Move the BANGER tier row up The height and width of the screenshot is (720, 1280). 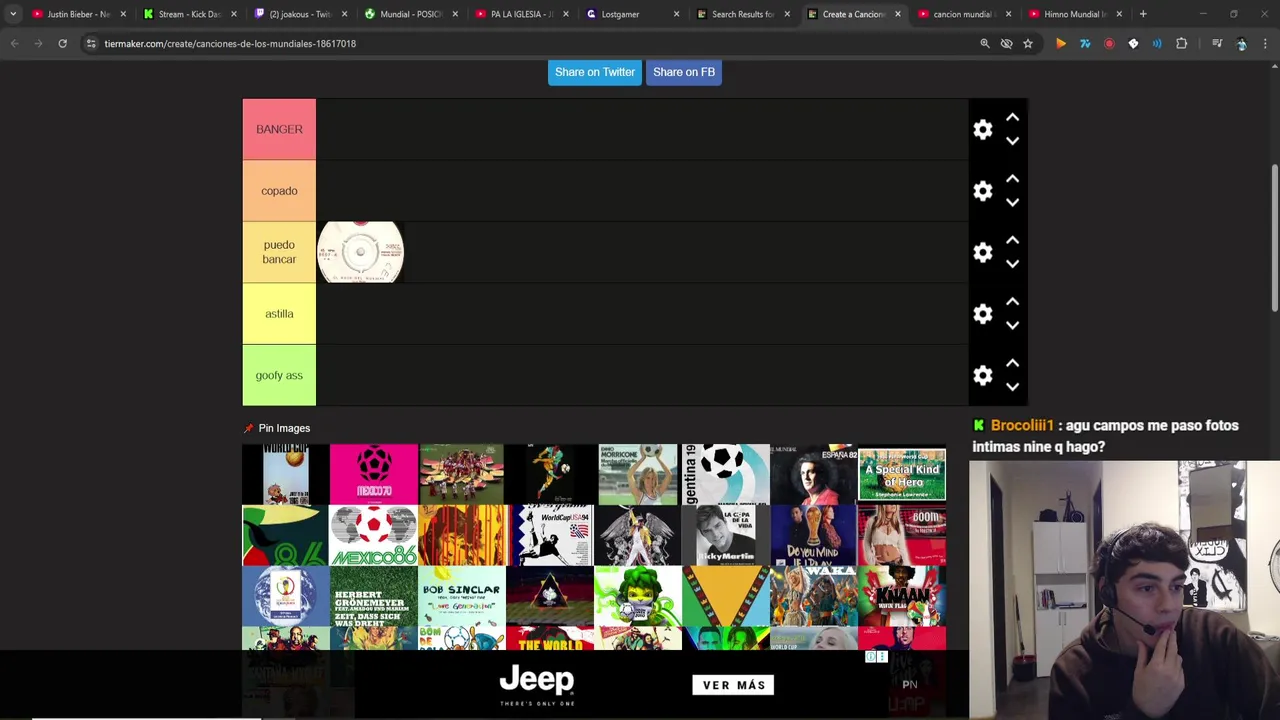(1012, 118)
